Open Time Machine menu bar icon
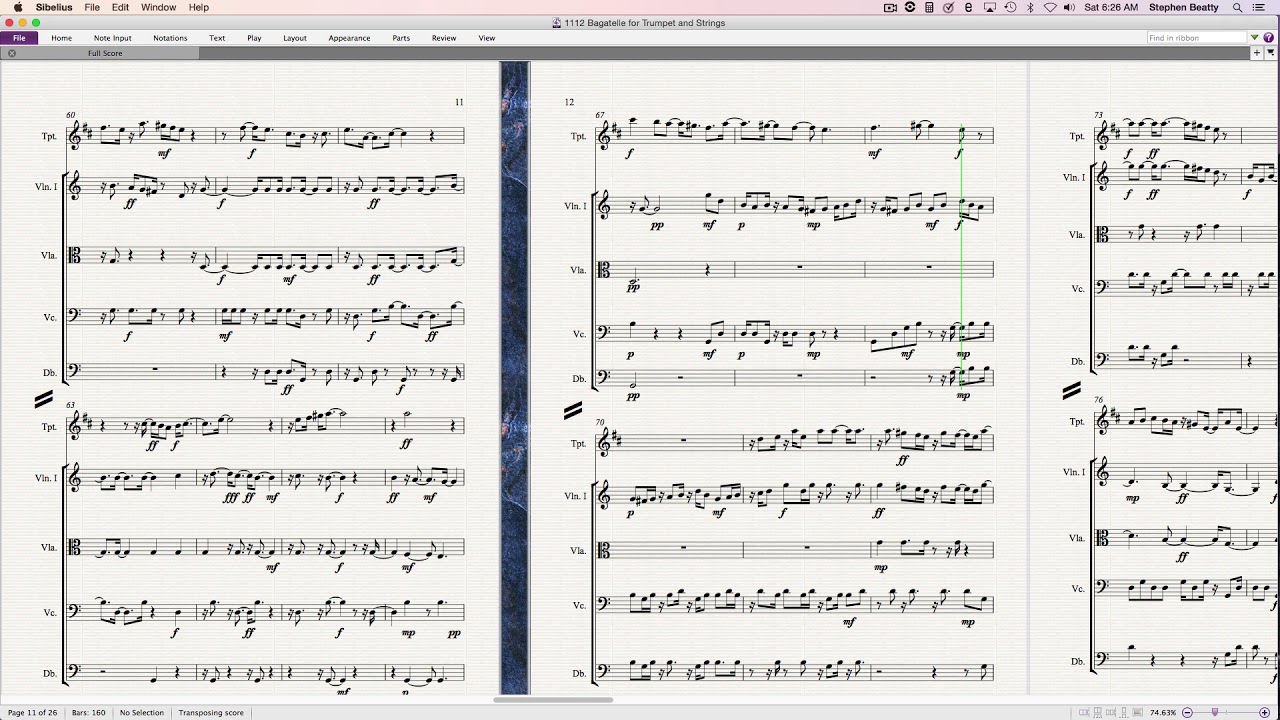The height and width of the screenshot is (720, 1280). (1010, 7)
